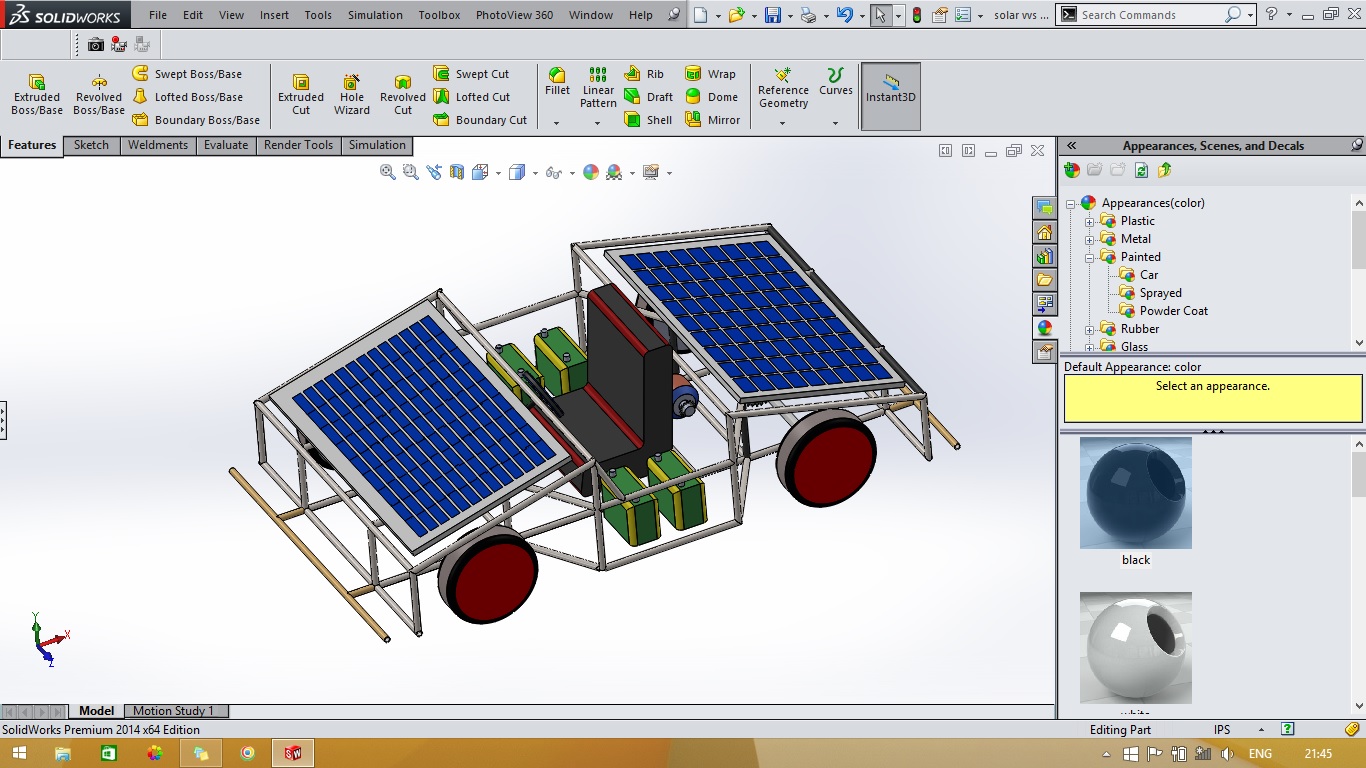Viewport: 1366px width, 768px height.
Task: Select the Powder Coat tree item
Action: (1173, 311)
